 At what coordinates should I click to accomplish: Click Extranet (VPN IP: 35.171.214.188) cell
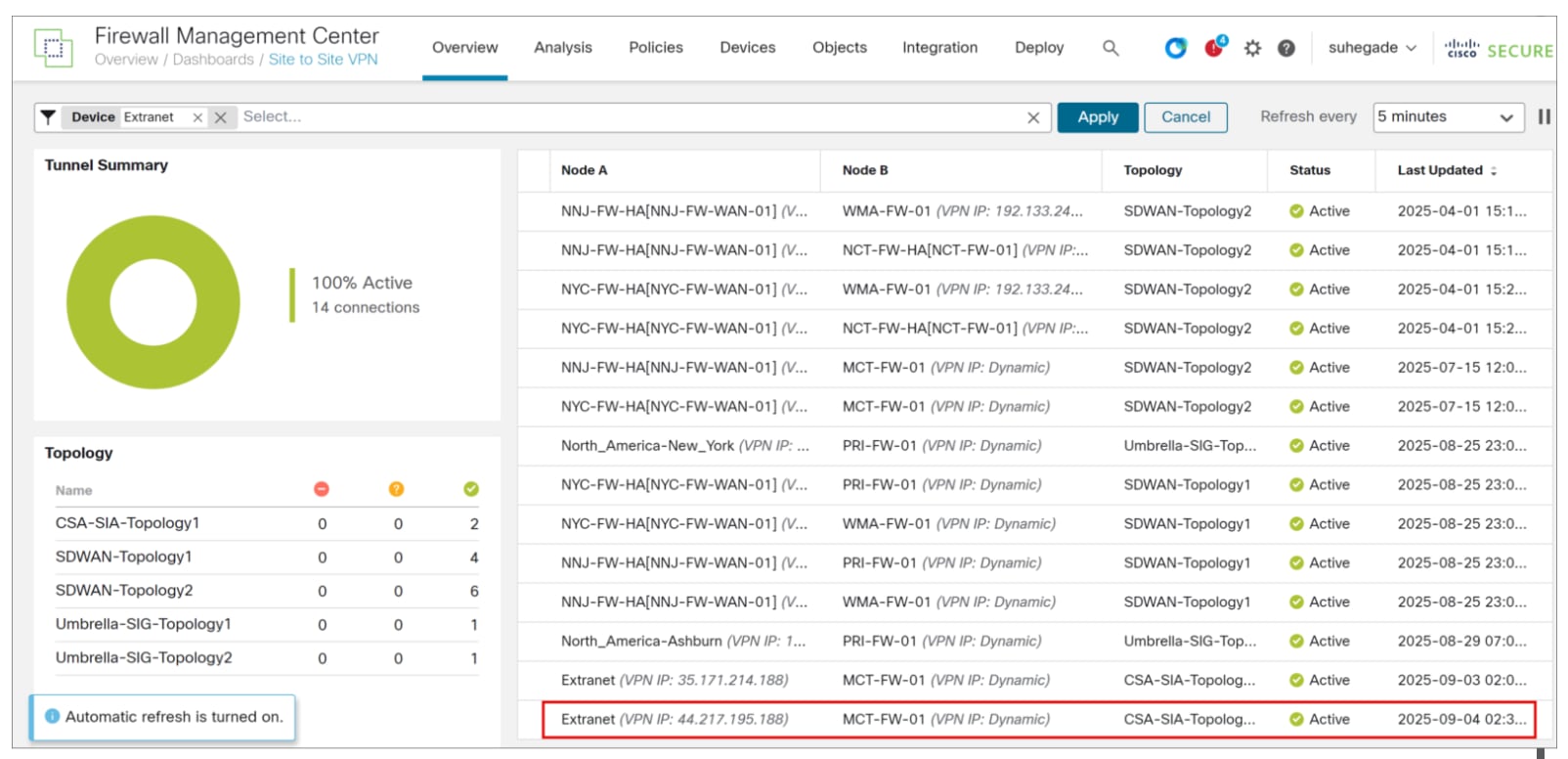click(675, 680)
